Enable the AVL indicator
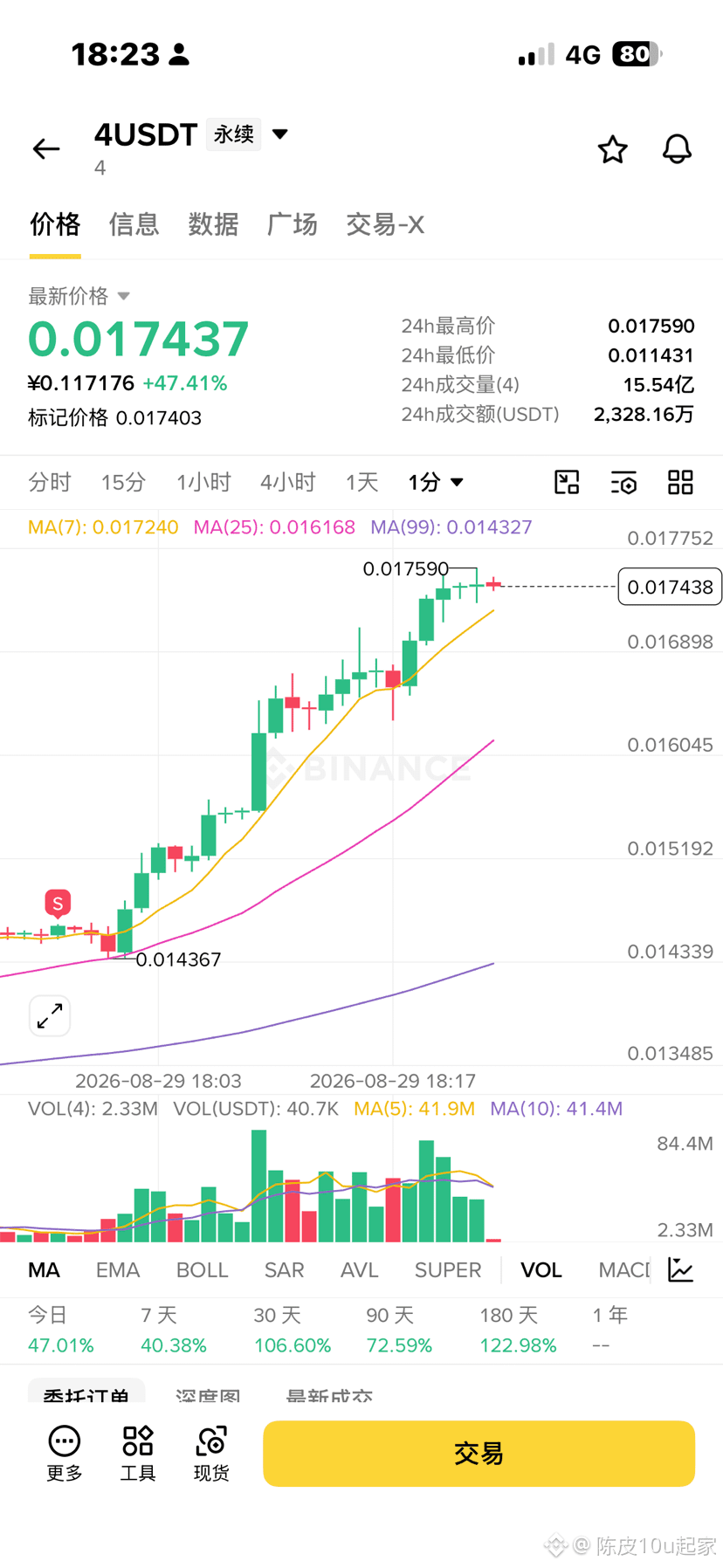Image resolution: width=723 pixels, height=1568 pixels. (359, 1270)
